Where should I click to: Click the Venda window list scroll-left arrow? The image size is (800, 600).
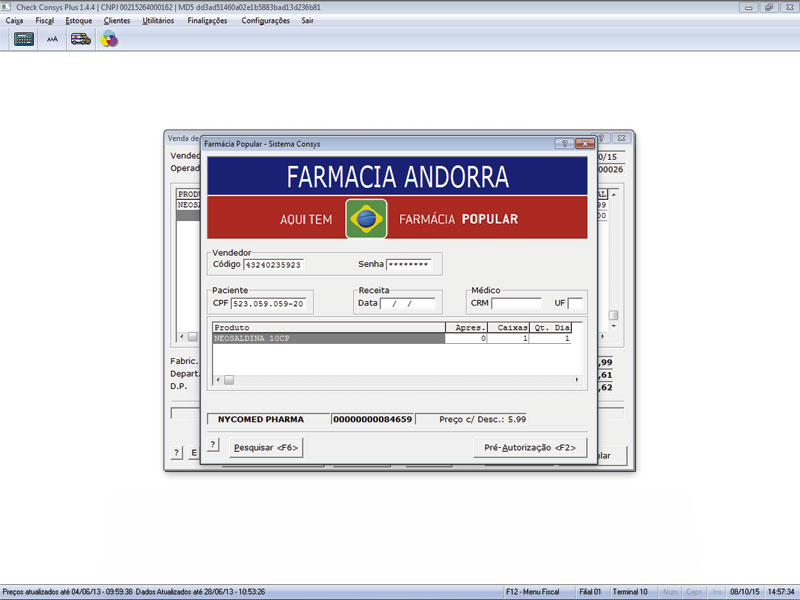click(182, 336)
